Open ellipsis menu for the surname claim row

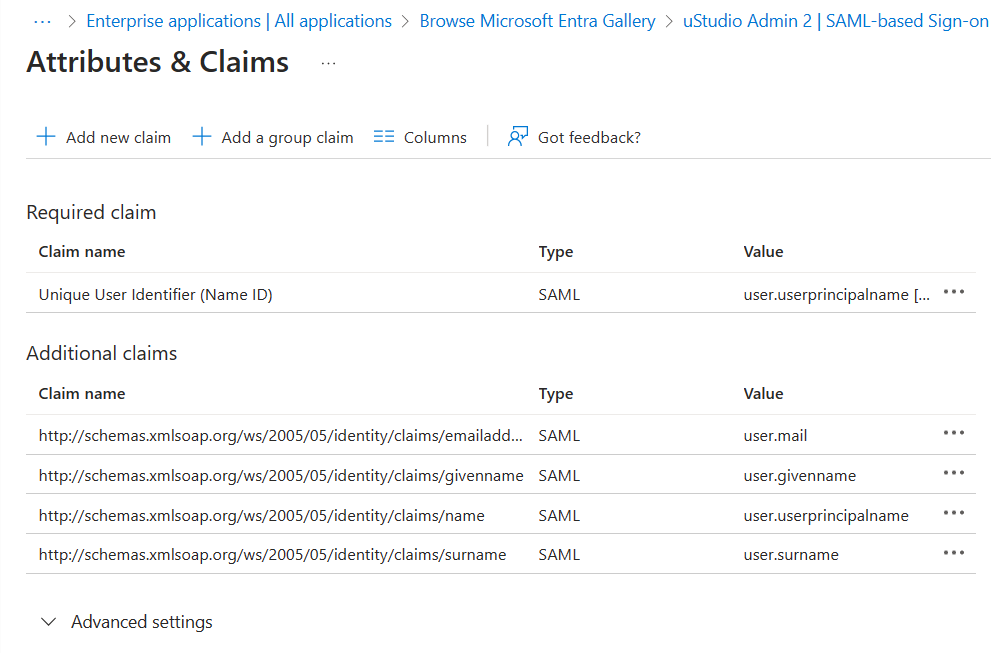coord(953,553)
